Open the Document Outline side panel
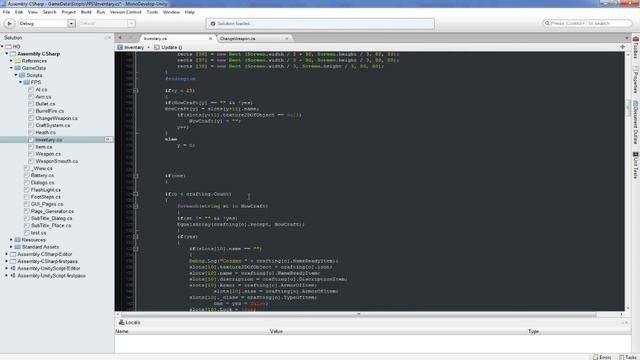Screen dimensions: 640x360 coord(636,122)
